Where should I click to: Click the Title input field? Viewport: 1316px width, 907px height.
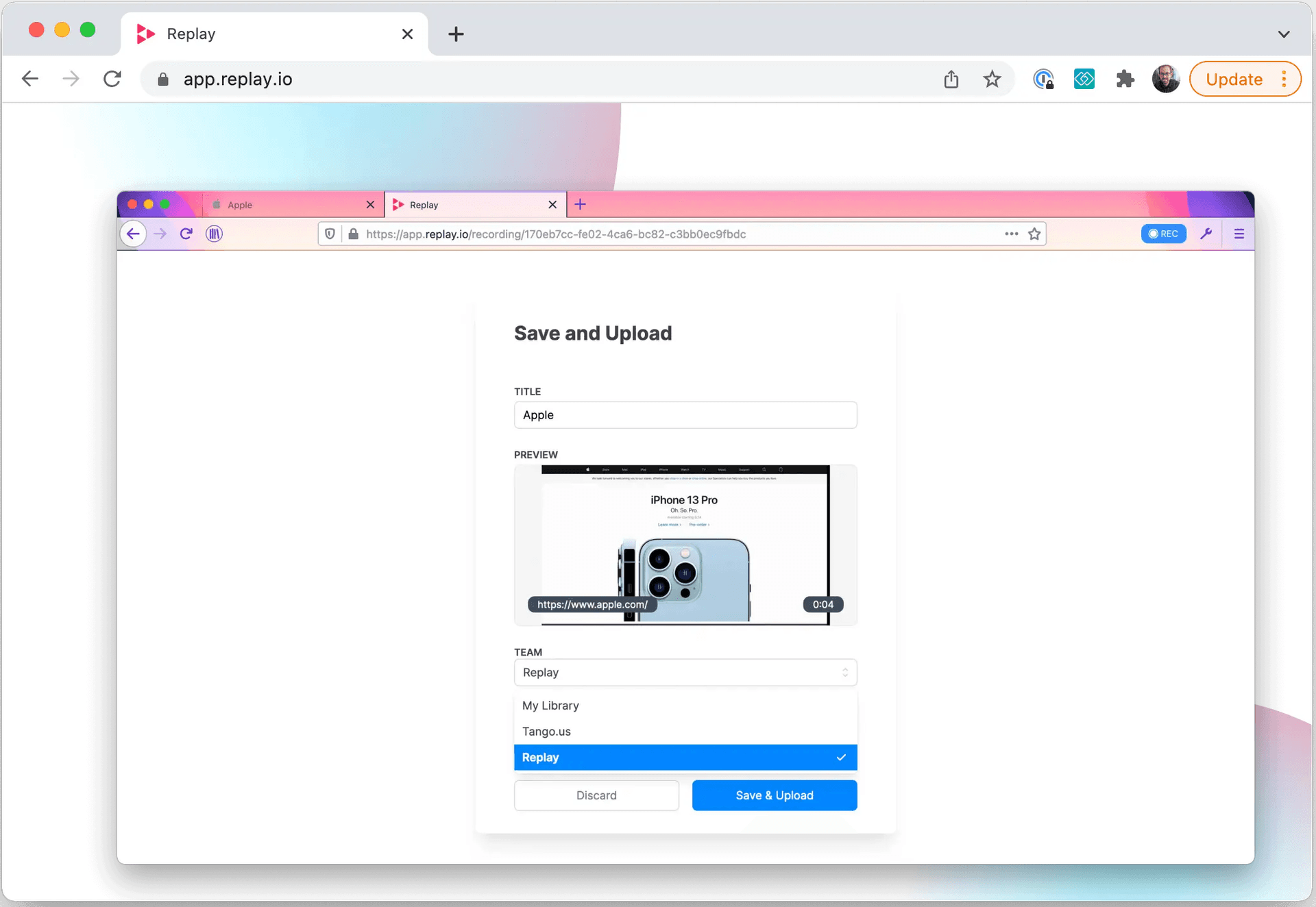[x=685, y=415]
